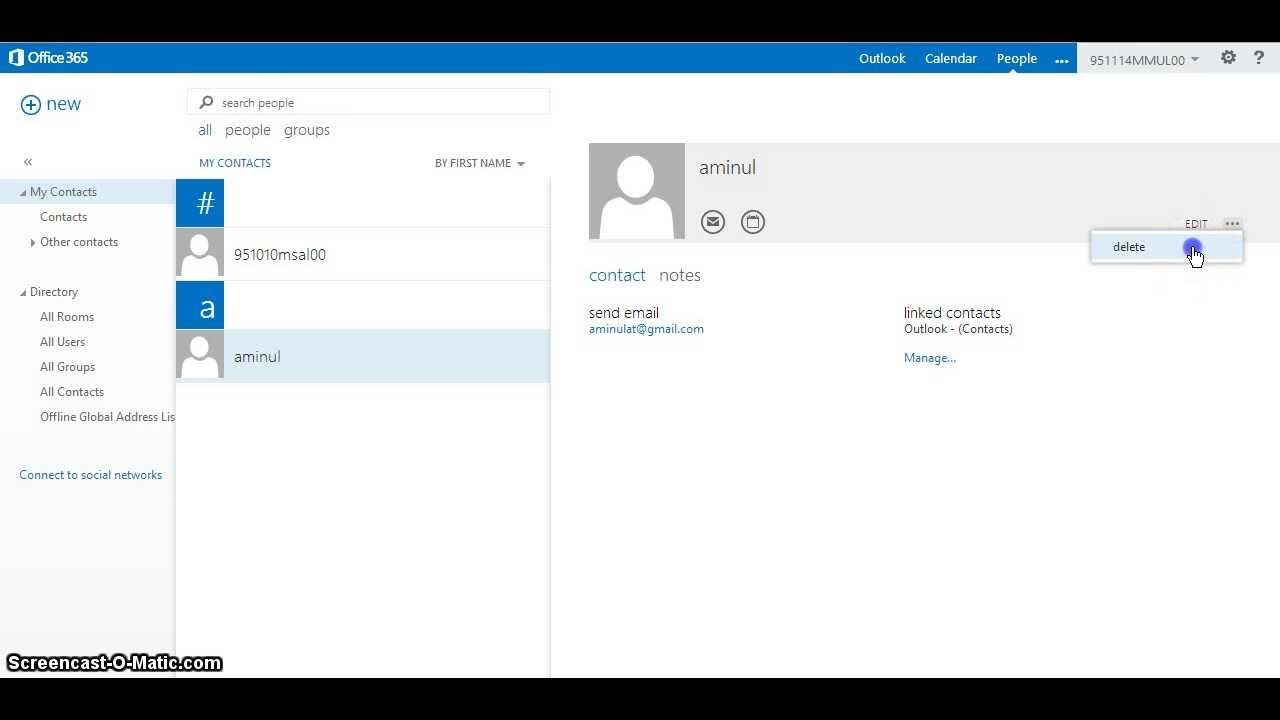The height and width of the screenshot is (720, 1280).
Task: Click the avatar next to aminul in list
Action: tap(200, 355)
